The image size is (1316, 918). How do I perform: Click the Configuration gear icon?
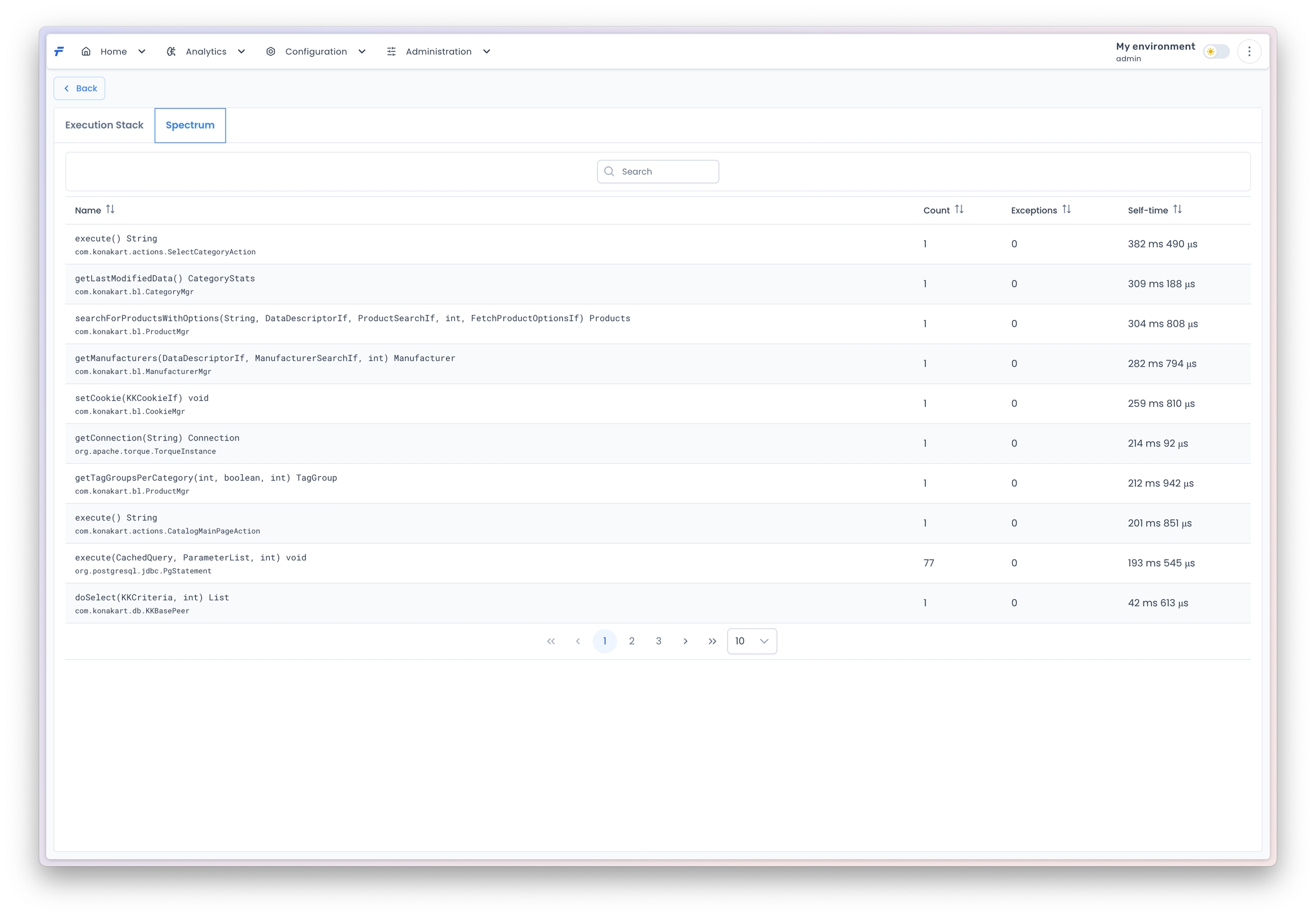(x=271, y=51)
